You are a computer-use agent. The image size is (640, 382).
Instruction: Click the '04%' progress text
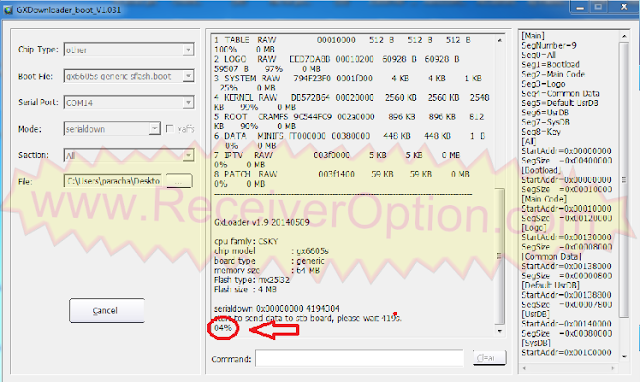pos(223,328)
